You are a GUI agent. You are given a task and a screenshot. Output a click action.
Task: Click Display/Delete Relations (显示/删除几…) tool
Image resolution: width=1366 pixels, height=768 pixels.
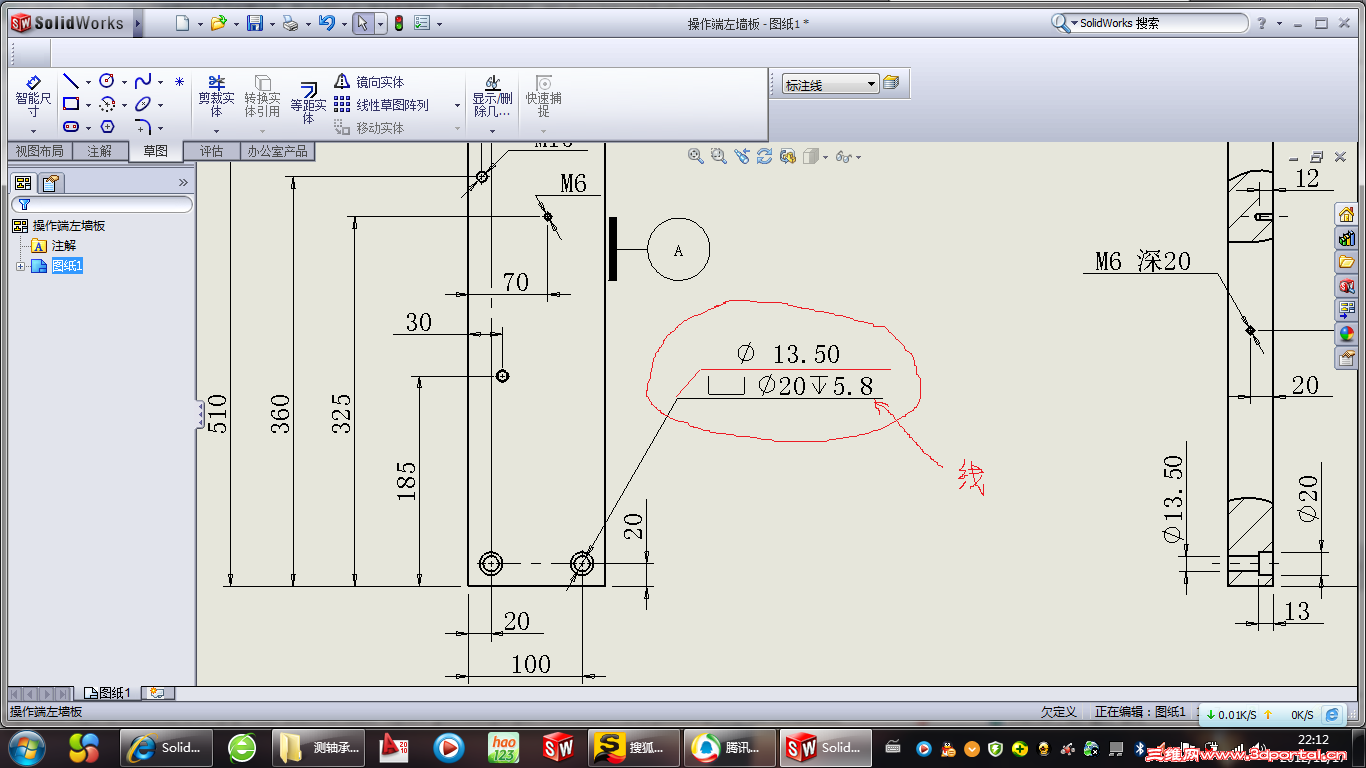pos(492,96)
